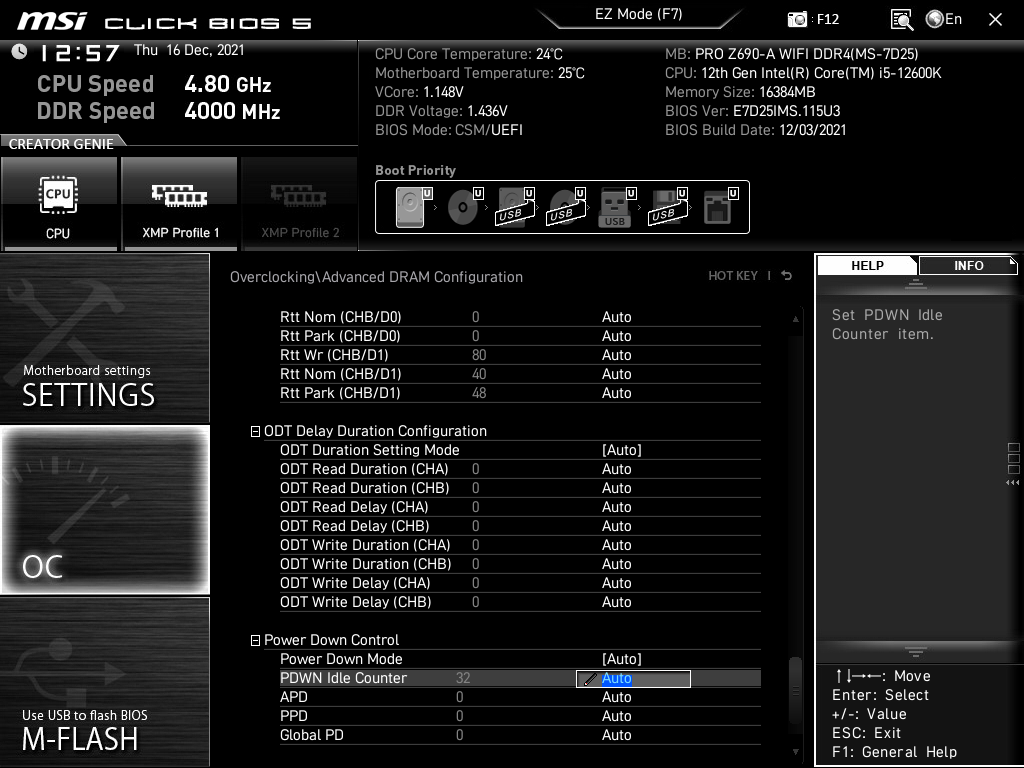Select ODT Read Duration (CHA) row

point(520,469)
